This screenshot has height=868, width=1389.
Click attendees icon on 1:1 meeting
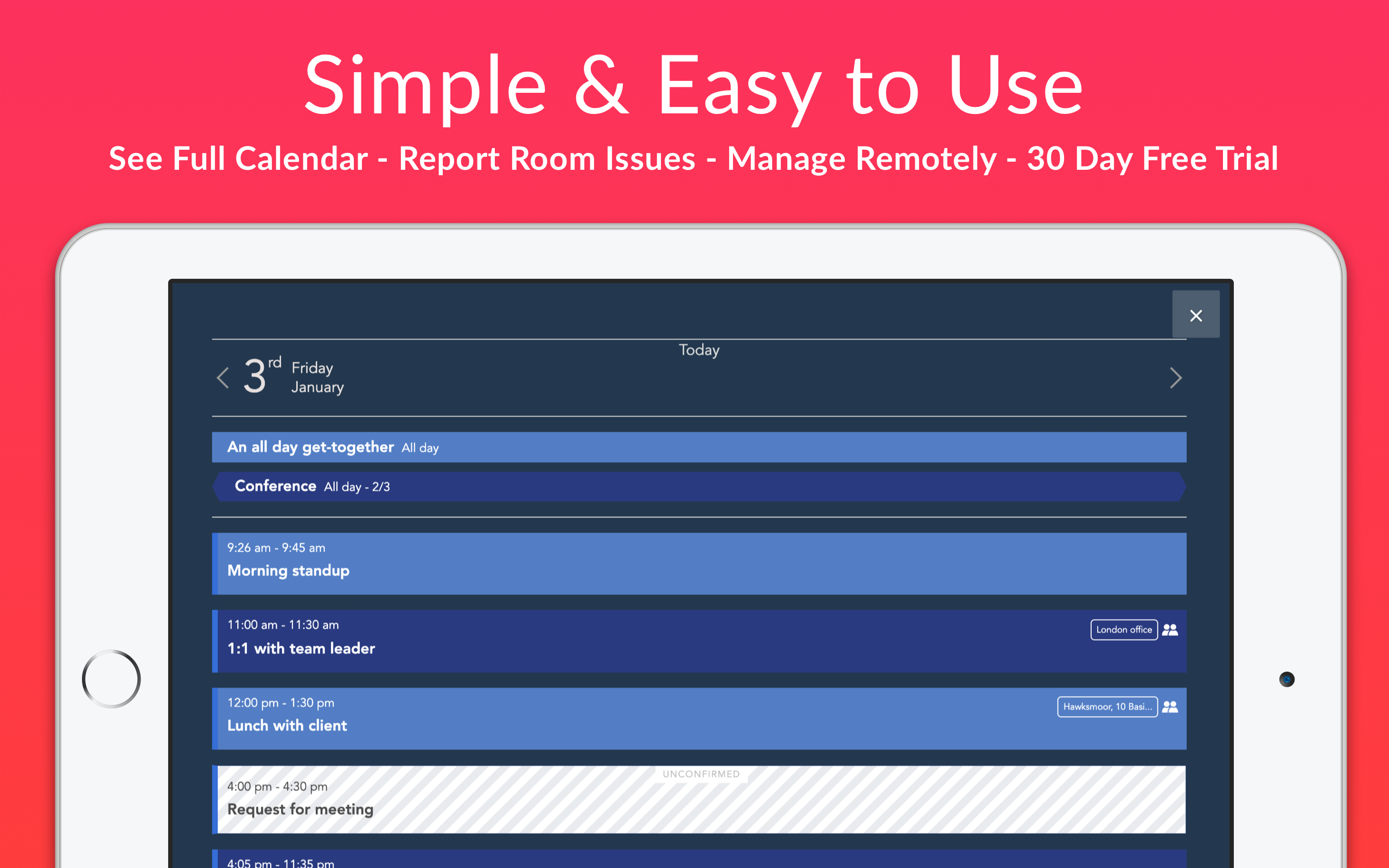tap(1170, 630)
